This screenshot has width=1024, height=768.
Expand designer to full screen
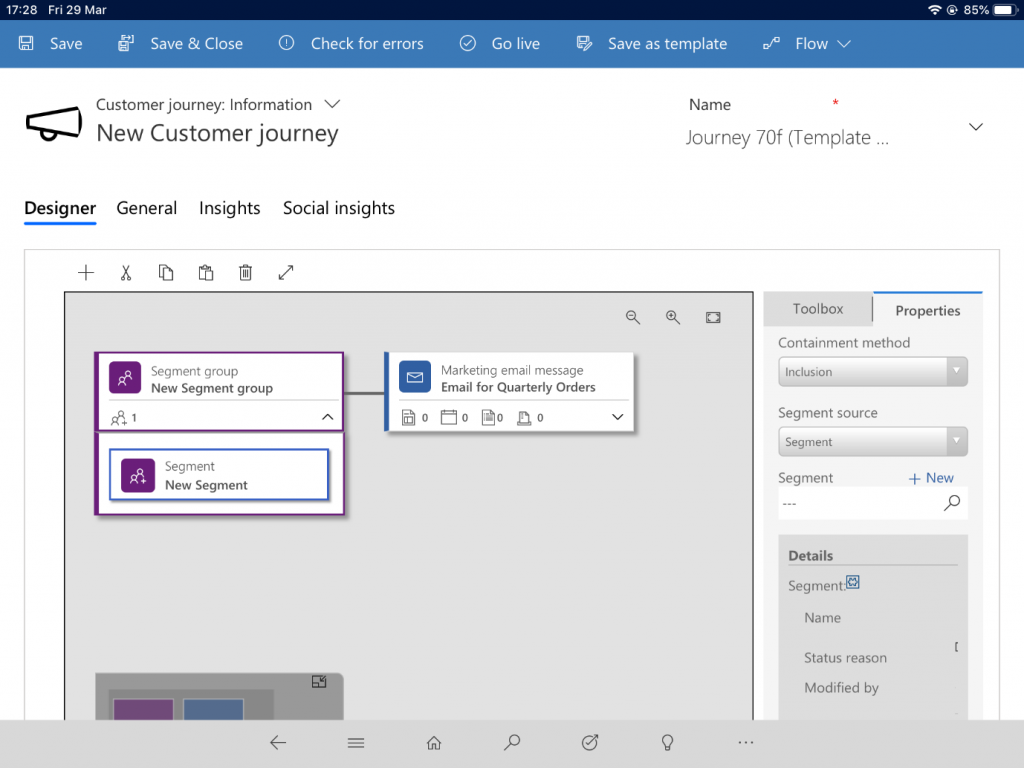[x=286, y=272]
